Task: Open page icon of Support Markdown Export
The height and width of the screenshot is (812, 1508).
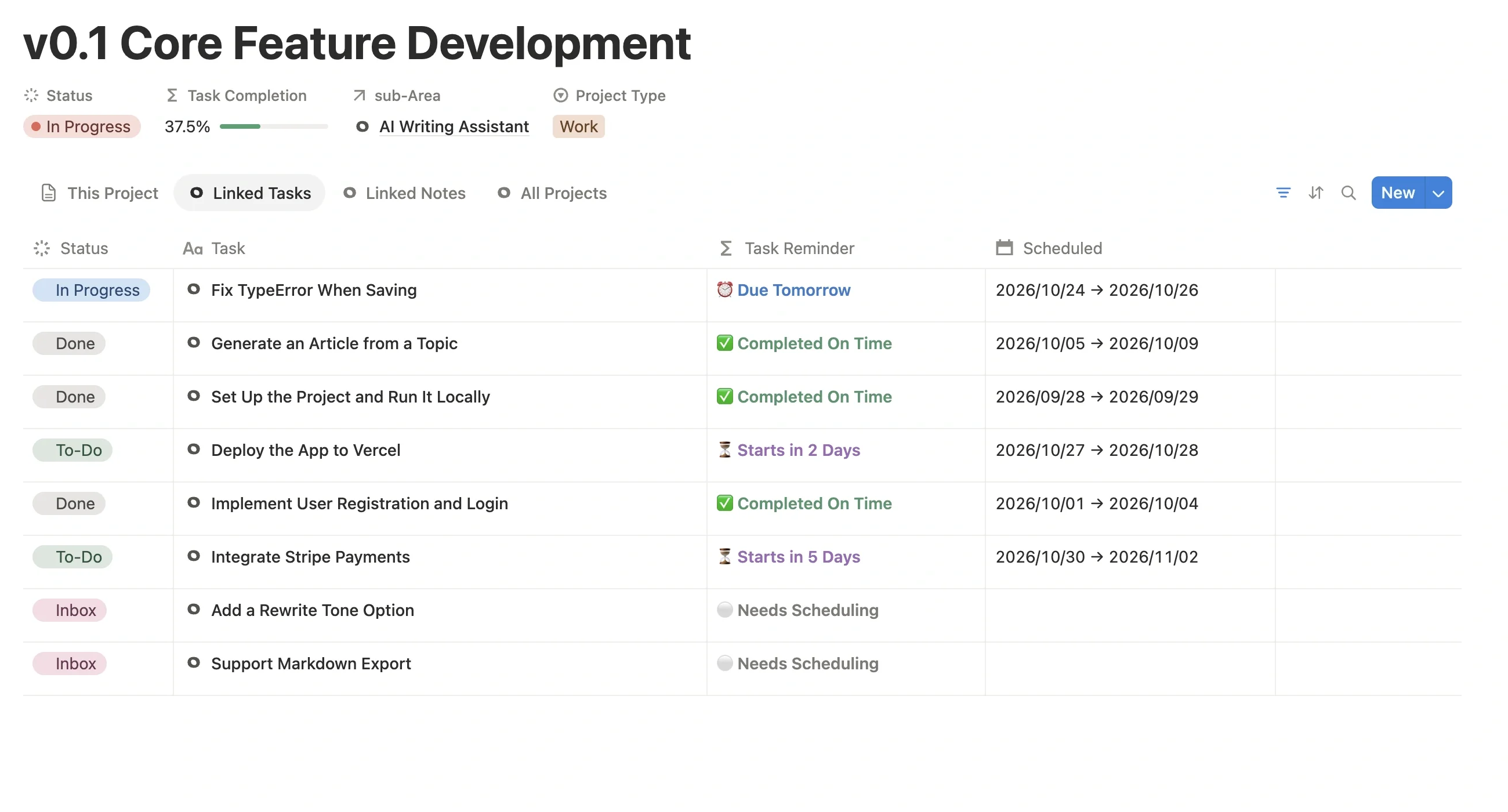Action: (x=194, y=662)
